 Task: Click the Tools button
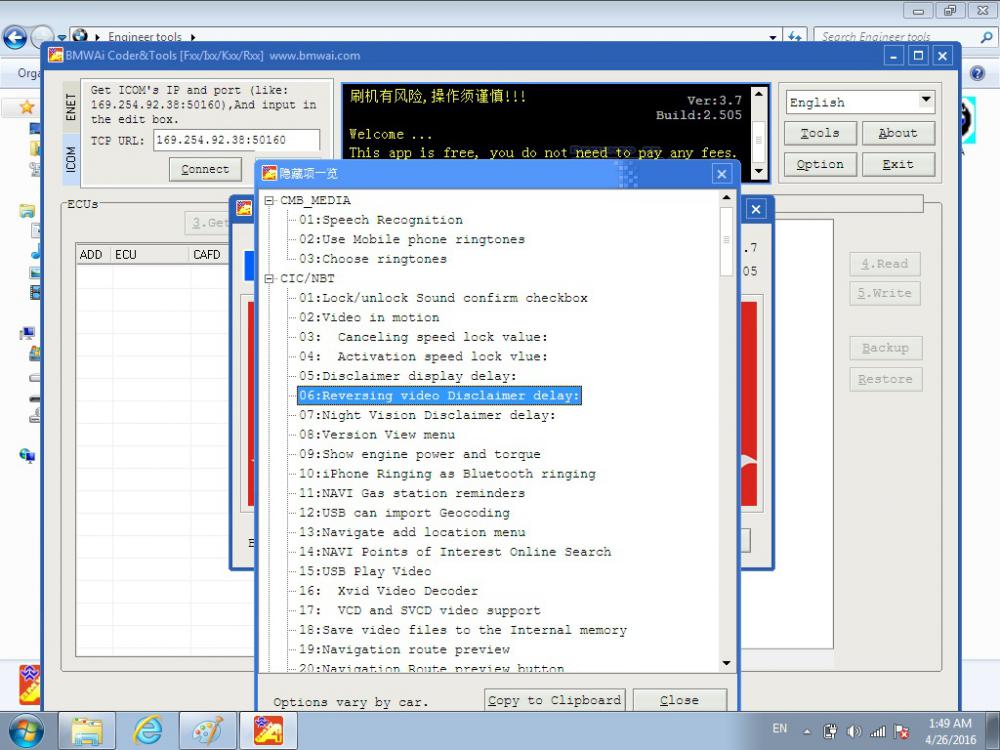819,133
